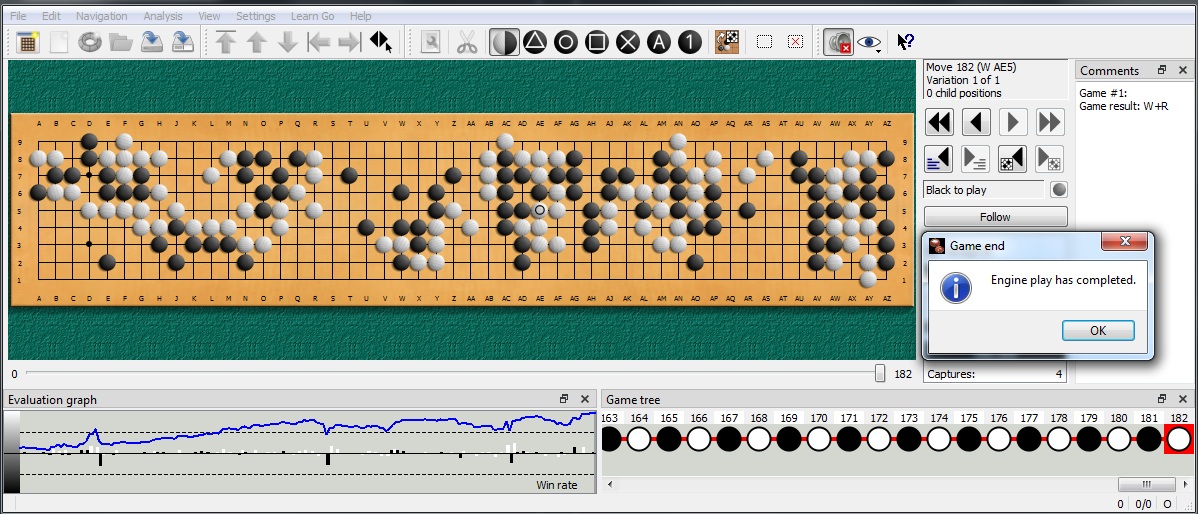
Task: Click the move position slider handle
Action: click(x=880, y=373)
